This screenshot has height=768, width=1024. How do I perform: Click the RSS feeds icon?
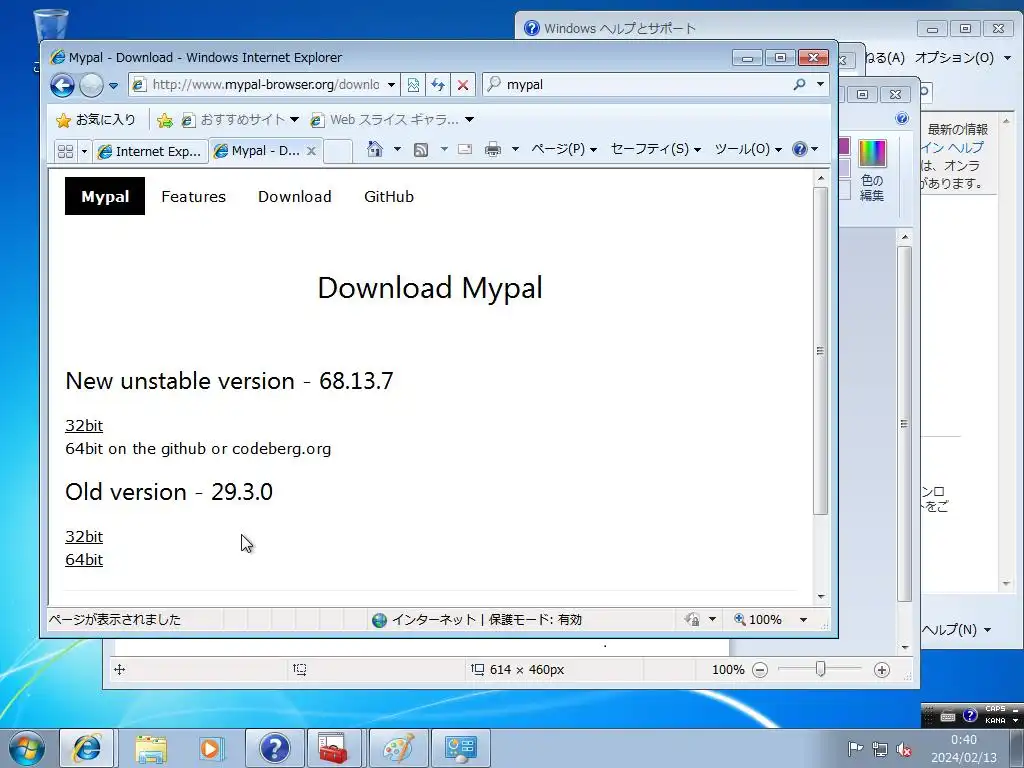pyautogui.click(x=421, y=150)
